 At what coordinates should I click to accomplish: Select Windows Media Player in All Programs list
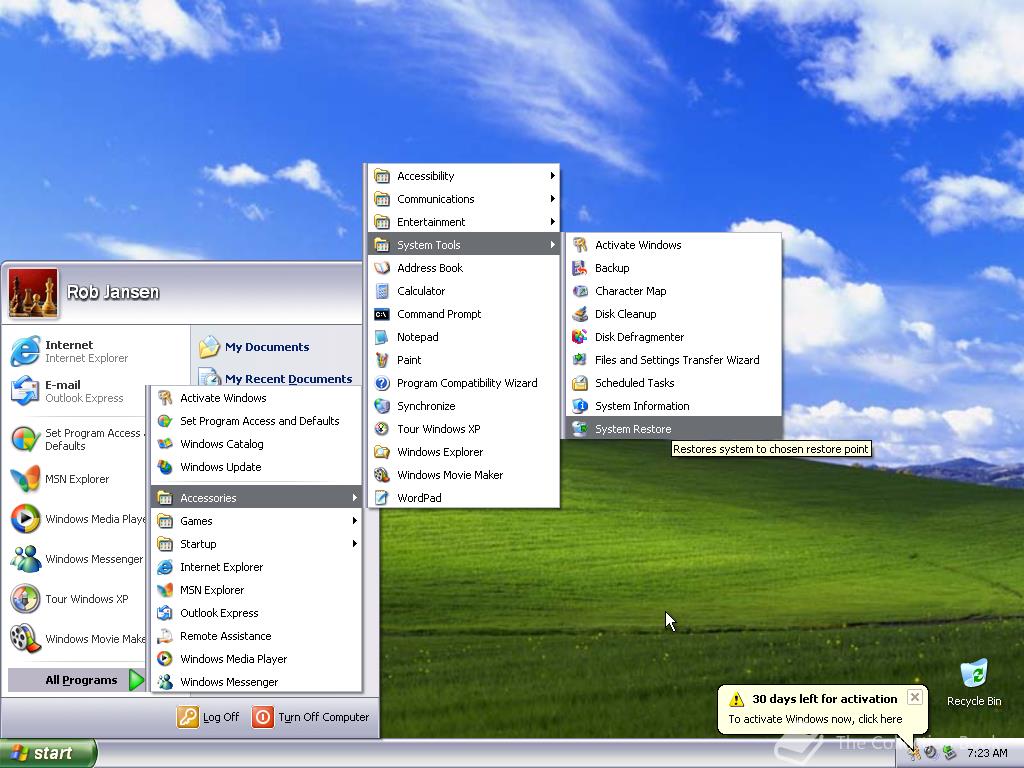point(257,659)
